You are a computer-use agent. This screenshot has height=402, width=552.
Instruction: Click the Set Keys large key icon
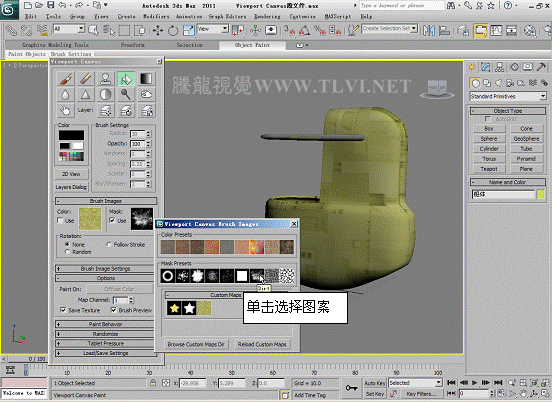(351, 388)
